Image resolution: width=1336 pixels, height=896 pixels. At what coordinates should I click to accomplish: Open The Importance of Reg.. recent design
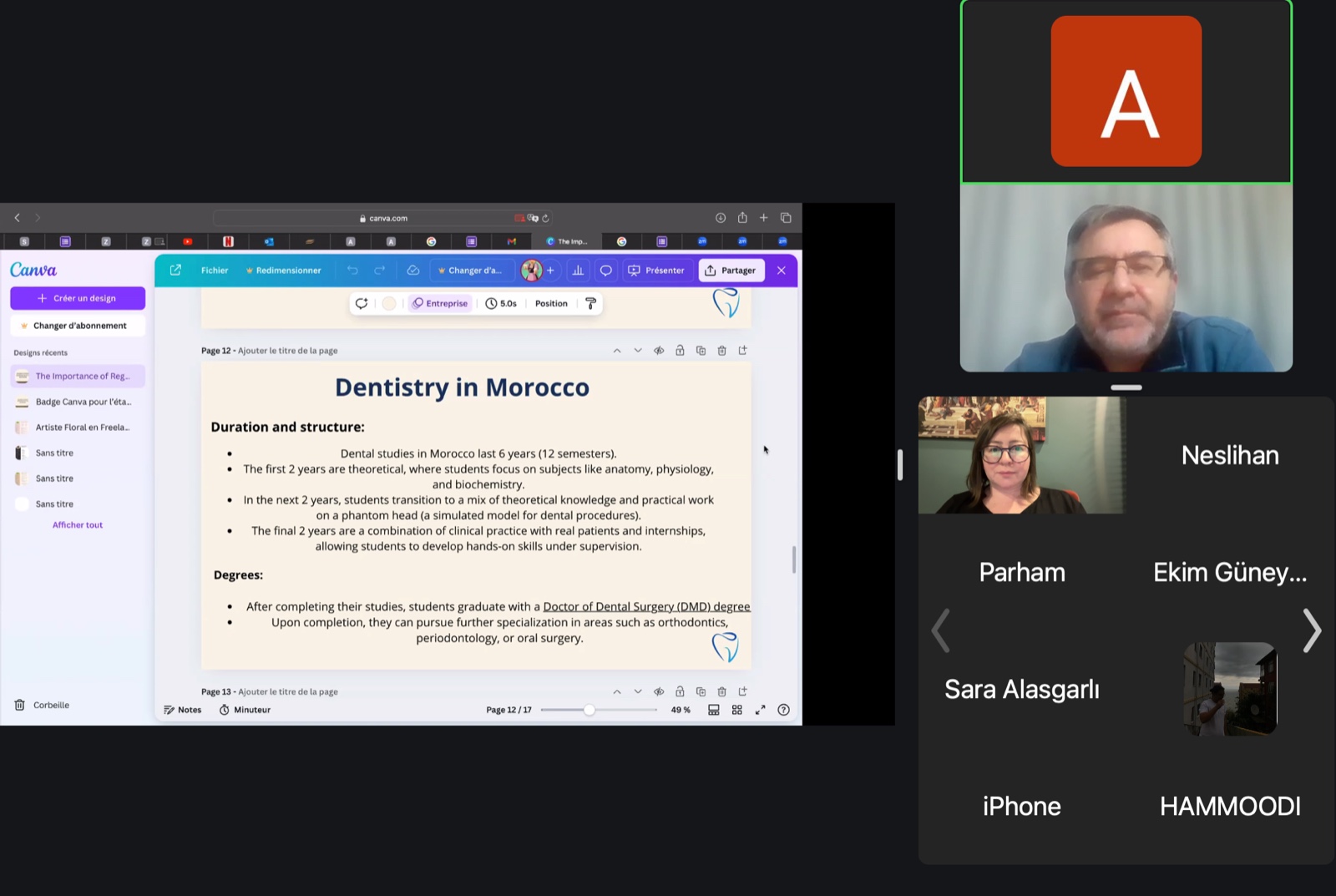point(78,376)
